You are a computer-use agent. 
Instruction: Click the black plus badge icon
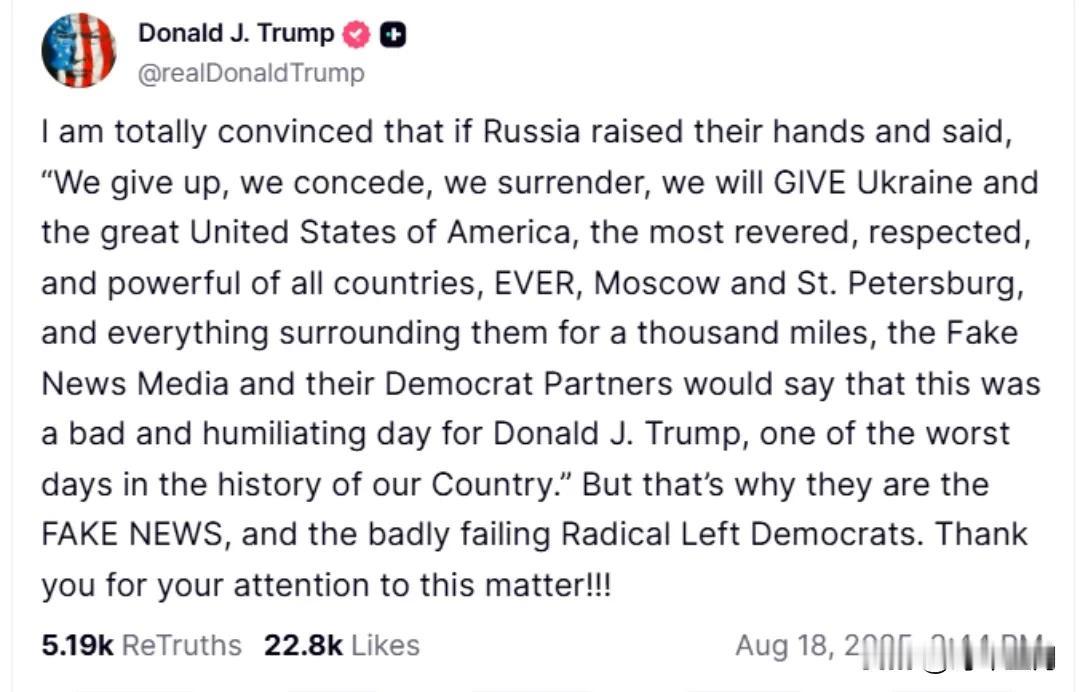coord(393,34)
